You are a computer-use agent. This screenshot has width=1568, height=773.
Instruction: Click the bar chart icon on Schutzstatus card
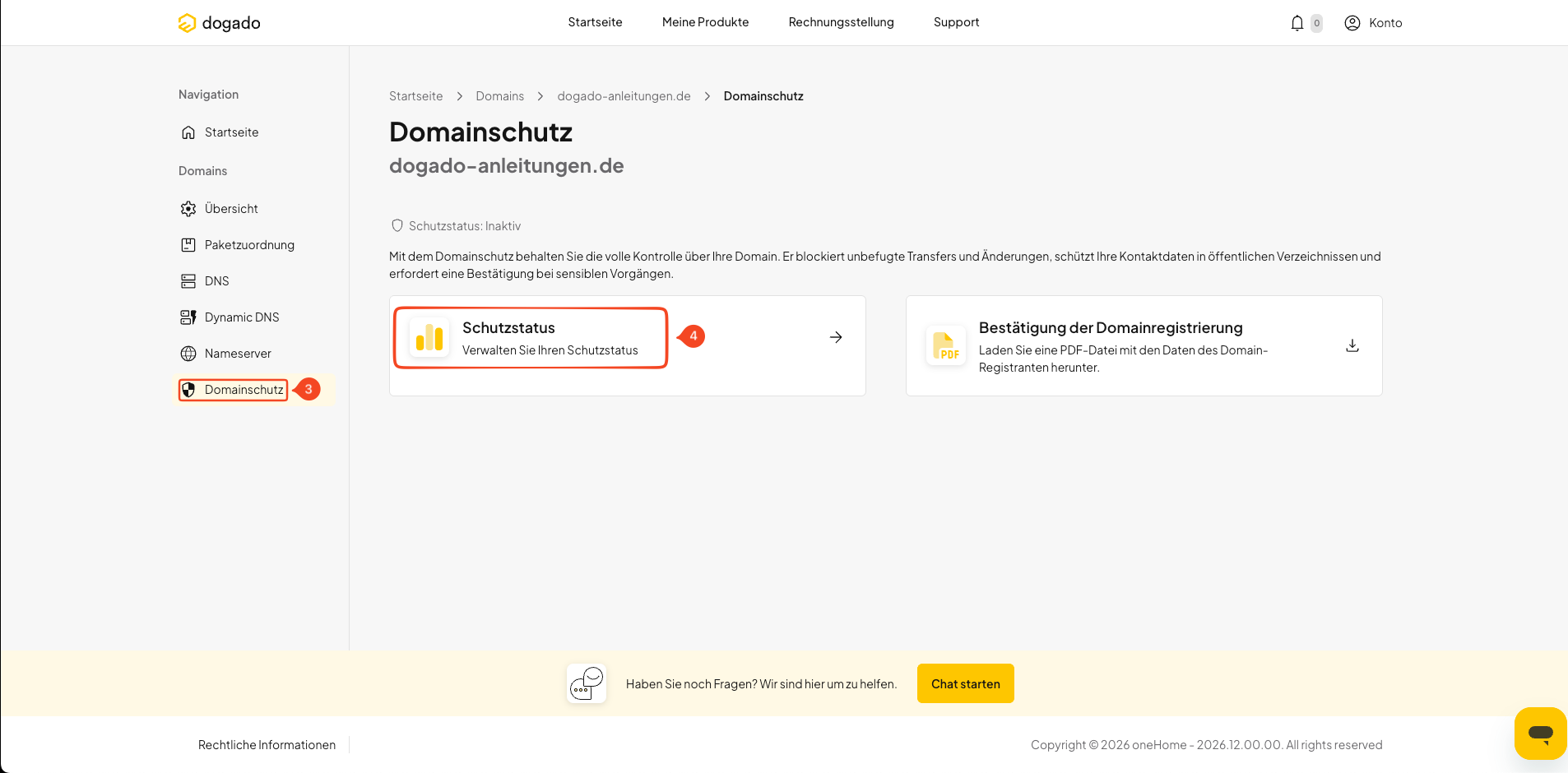(x=429, y=337)
